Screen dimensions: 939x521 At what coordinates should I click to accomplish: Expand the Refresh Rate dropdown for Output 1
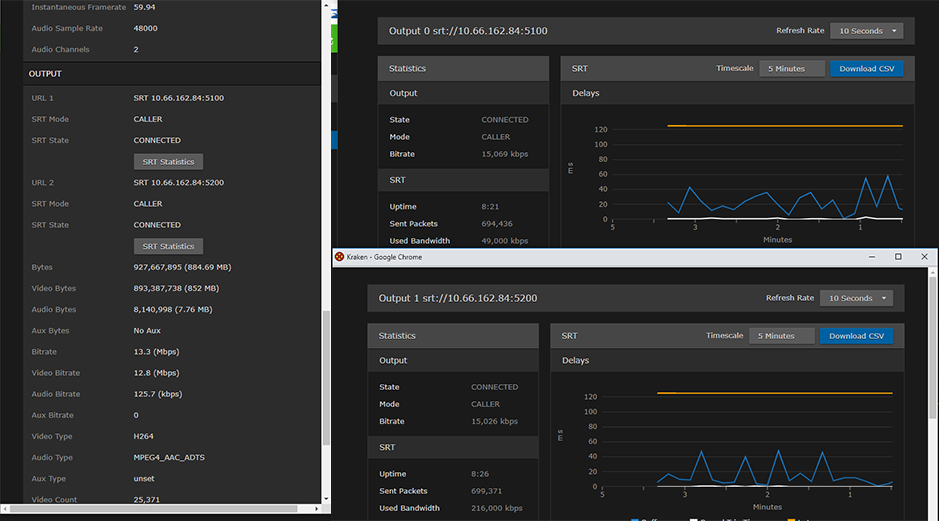tap(856, 298)
